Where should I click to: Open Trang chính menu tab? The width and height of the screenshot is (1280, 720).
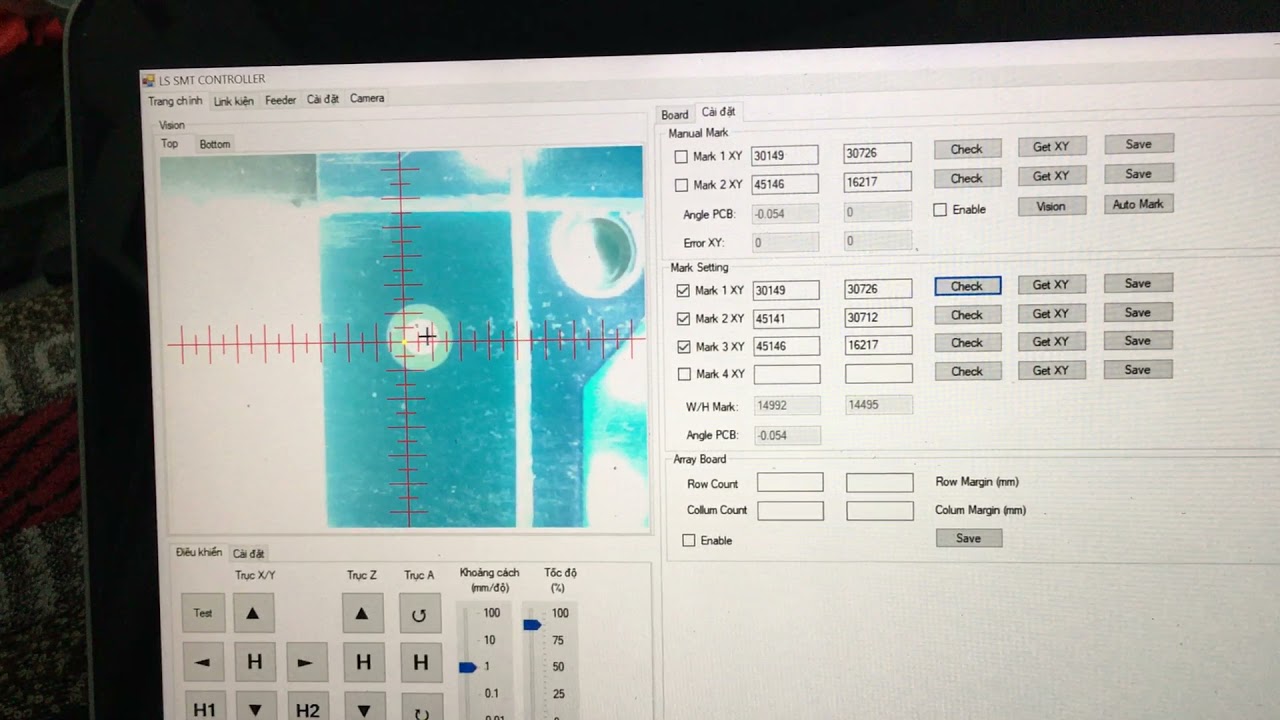175,101
